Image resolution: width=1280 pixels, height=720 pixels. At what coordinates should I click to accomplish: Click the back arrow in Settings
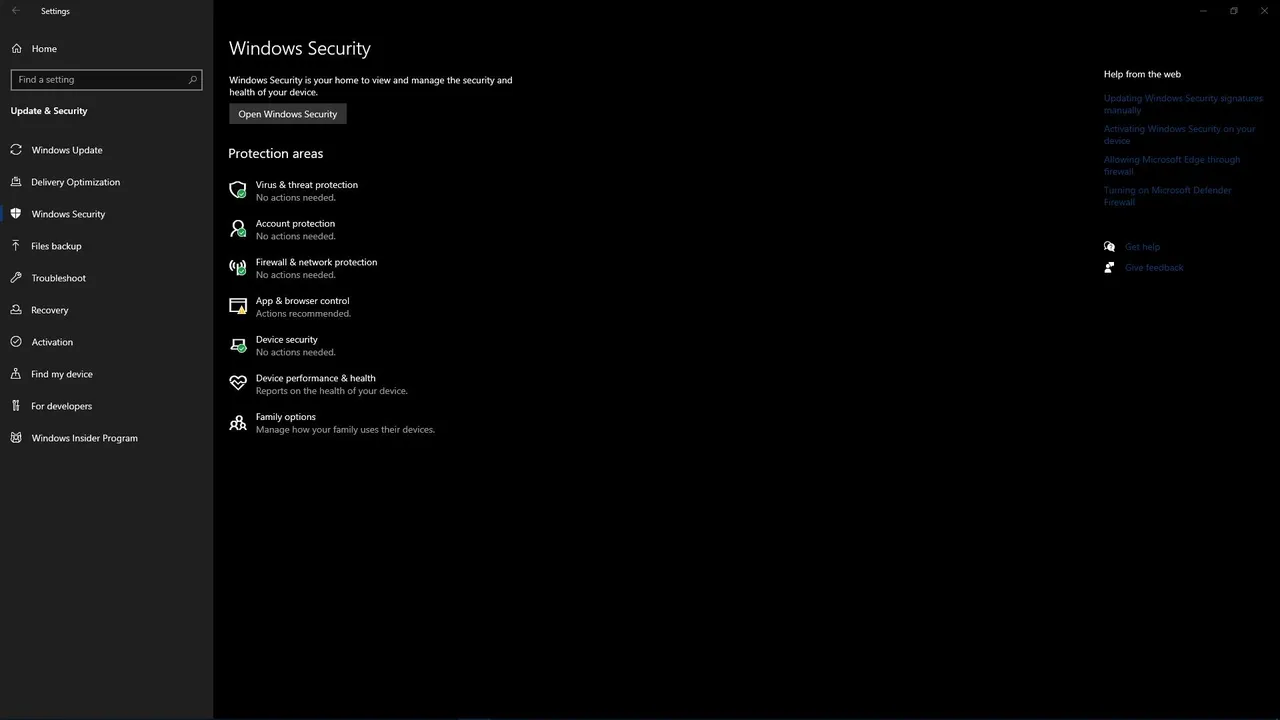[15, 11]
